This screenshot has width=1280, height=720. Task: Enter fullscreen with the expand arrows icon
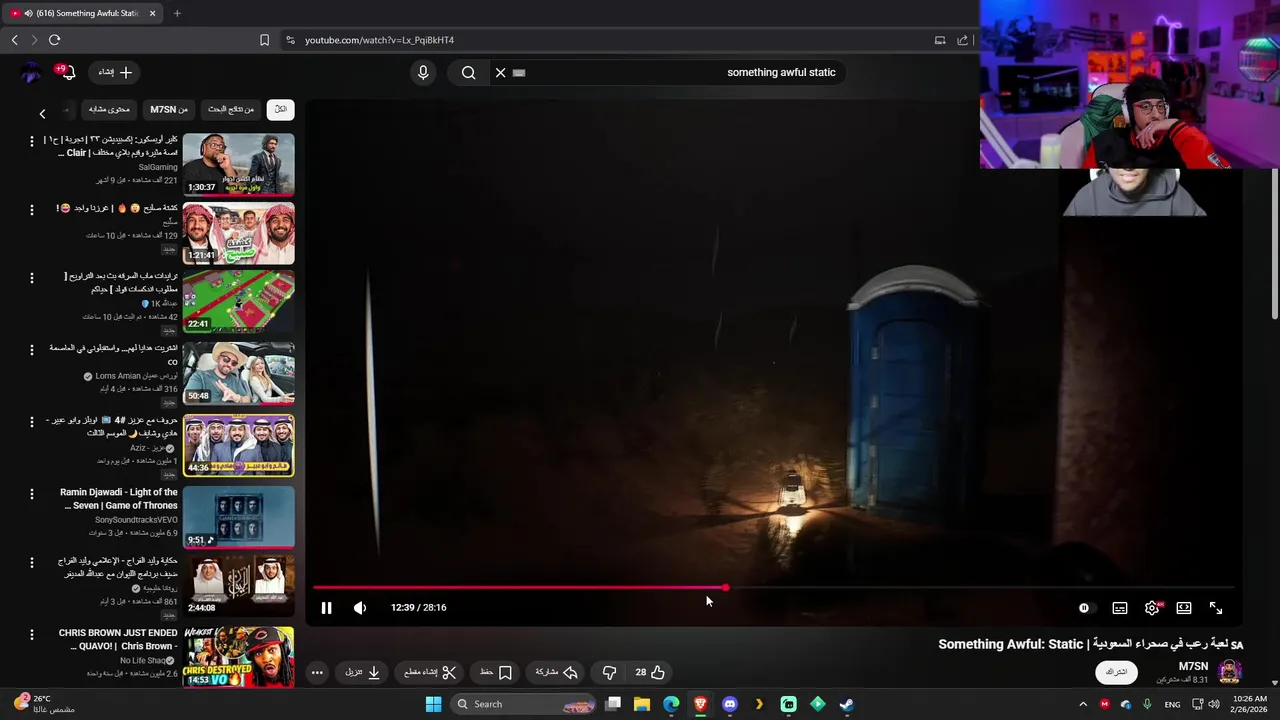(x=1216, y=608)
